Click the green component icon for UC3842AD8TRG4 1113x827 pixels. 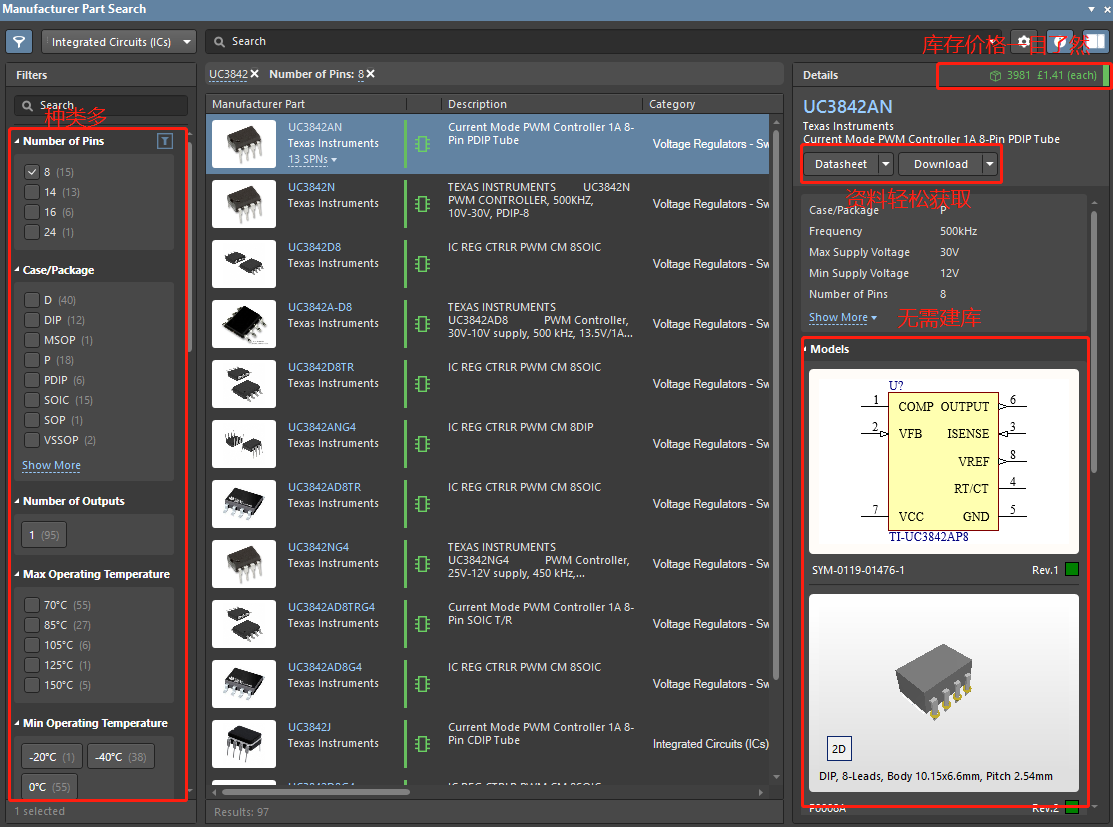click(x=423, y=624)
